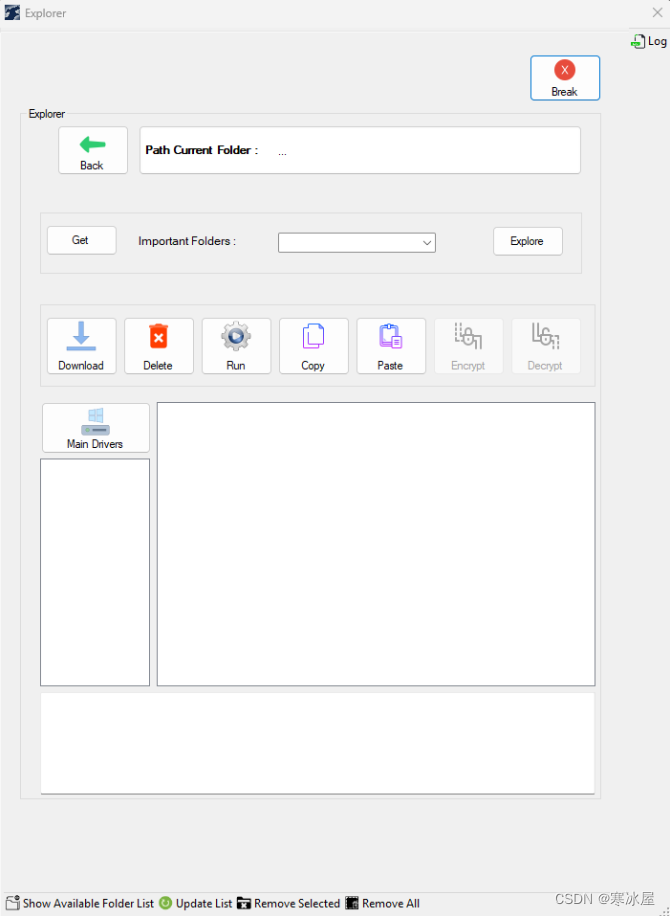Click the Get button
The image size is (670, 916).
81,240
